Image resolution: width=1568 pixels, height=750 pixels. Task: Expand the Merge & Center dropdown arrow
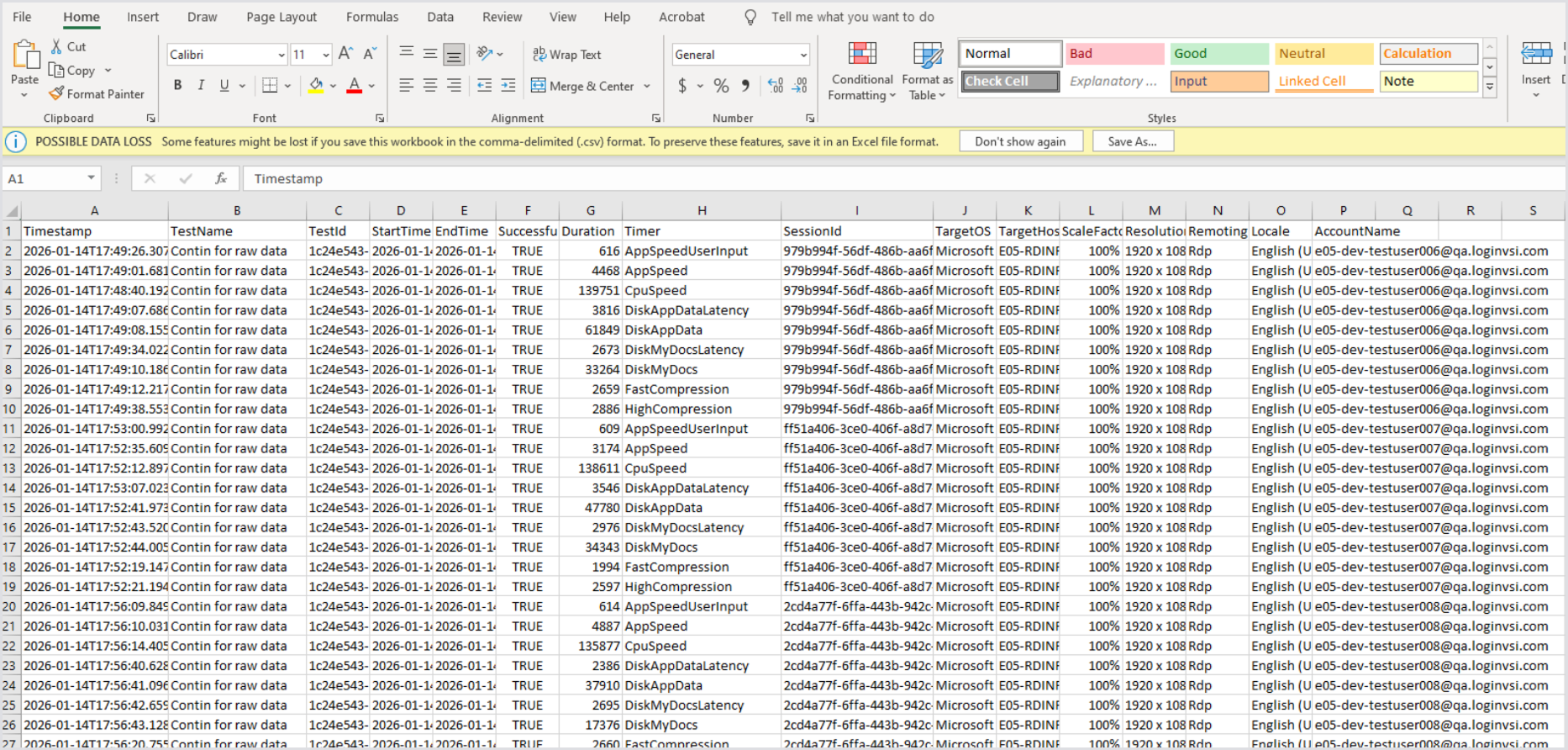point(647,86)
